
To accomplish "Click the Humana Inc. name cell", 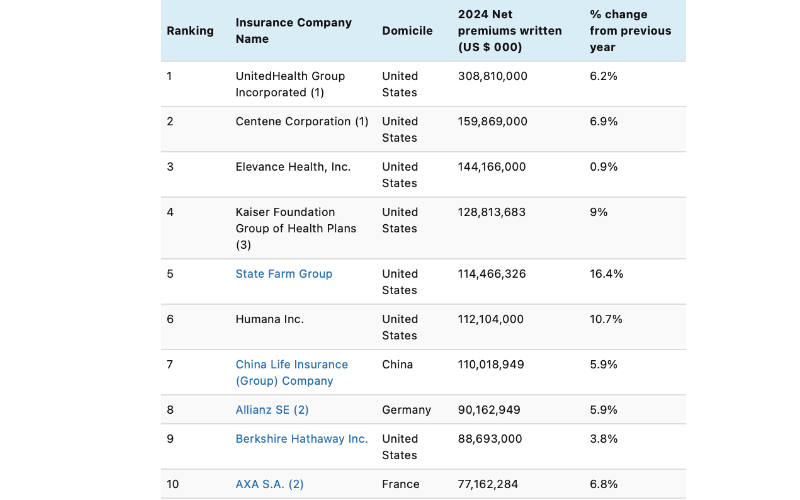I will (x=269, y=319).
